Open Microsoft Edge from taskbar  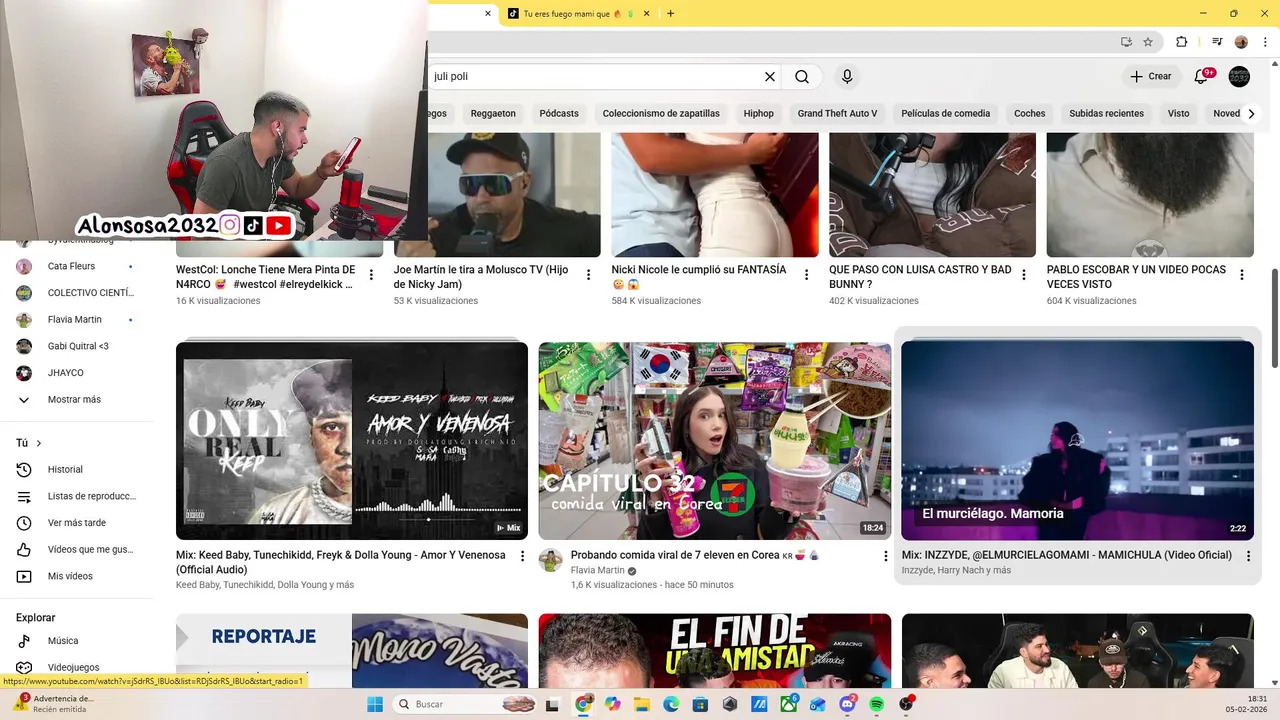coord(671,704)
